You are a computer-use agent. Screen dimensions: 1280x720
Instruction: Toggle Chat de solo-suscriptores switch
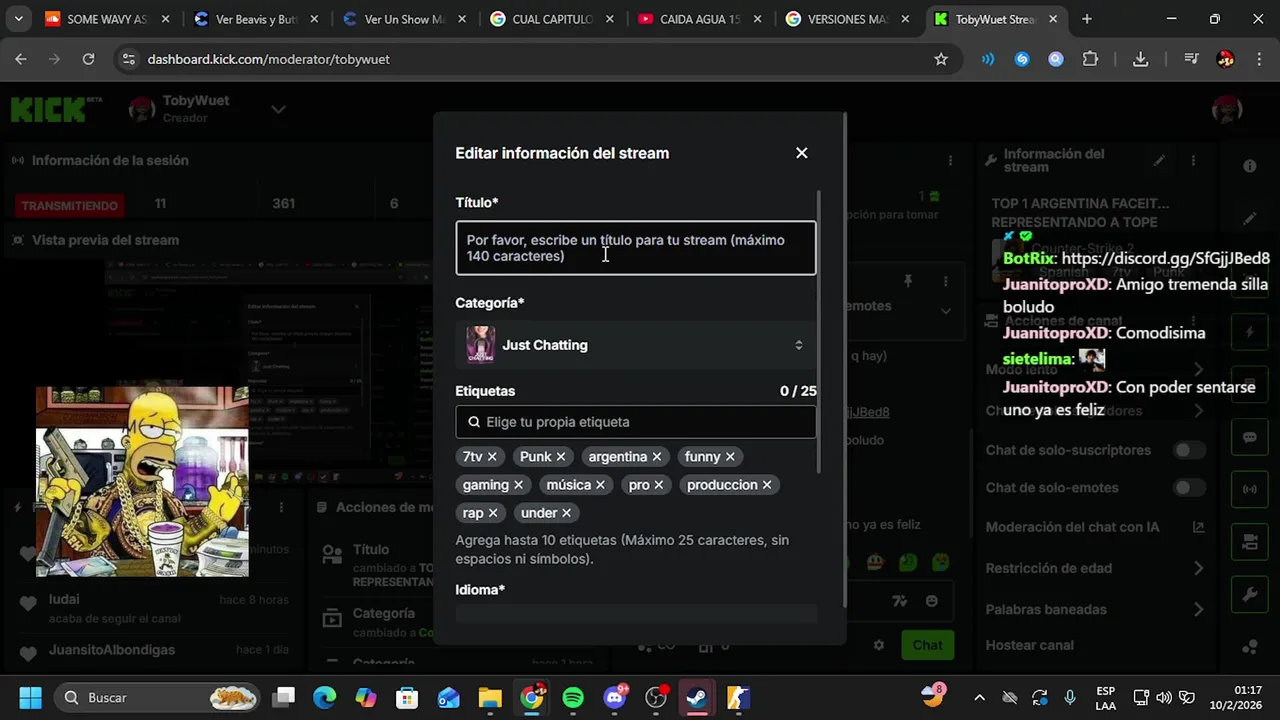pyautogui.click(x=1188, y=450)
